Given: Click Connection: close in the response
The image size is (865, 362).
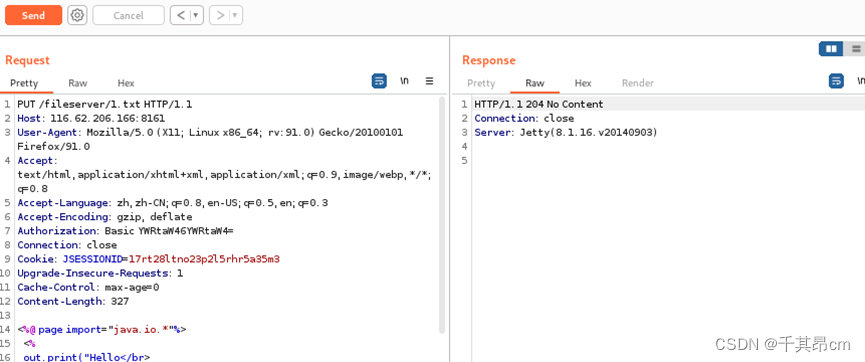Looking at the screenshot, I should (x=524, y=118).
